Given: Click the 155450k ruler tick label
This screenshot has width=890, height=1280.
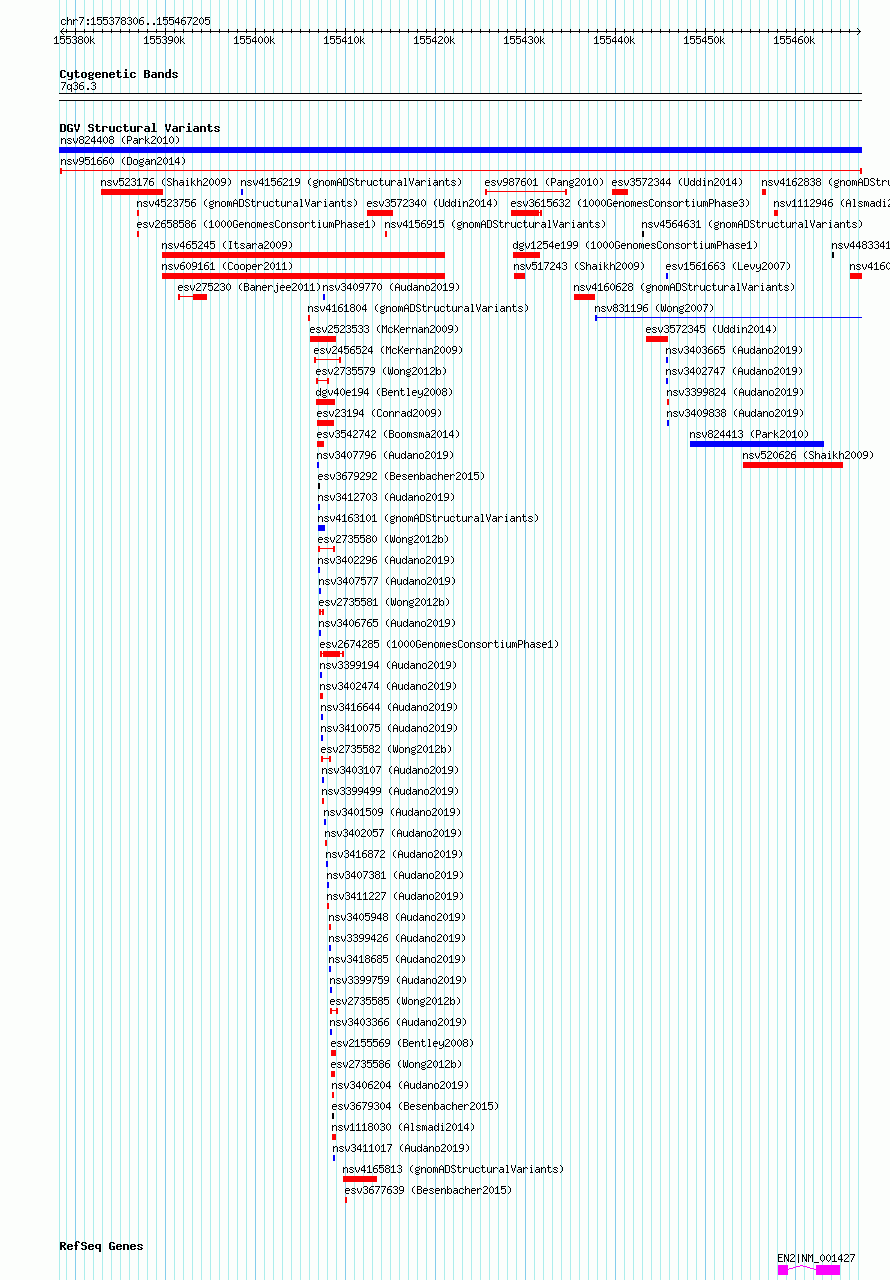Looking at the screenshot, I should (x=704, y=40).
